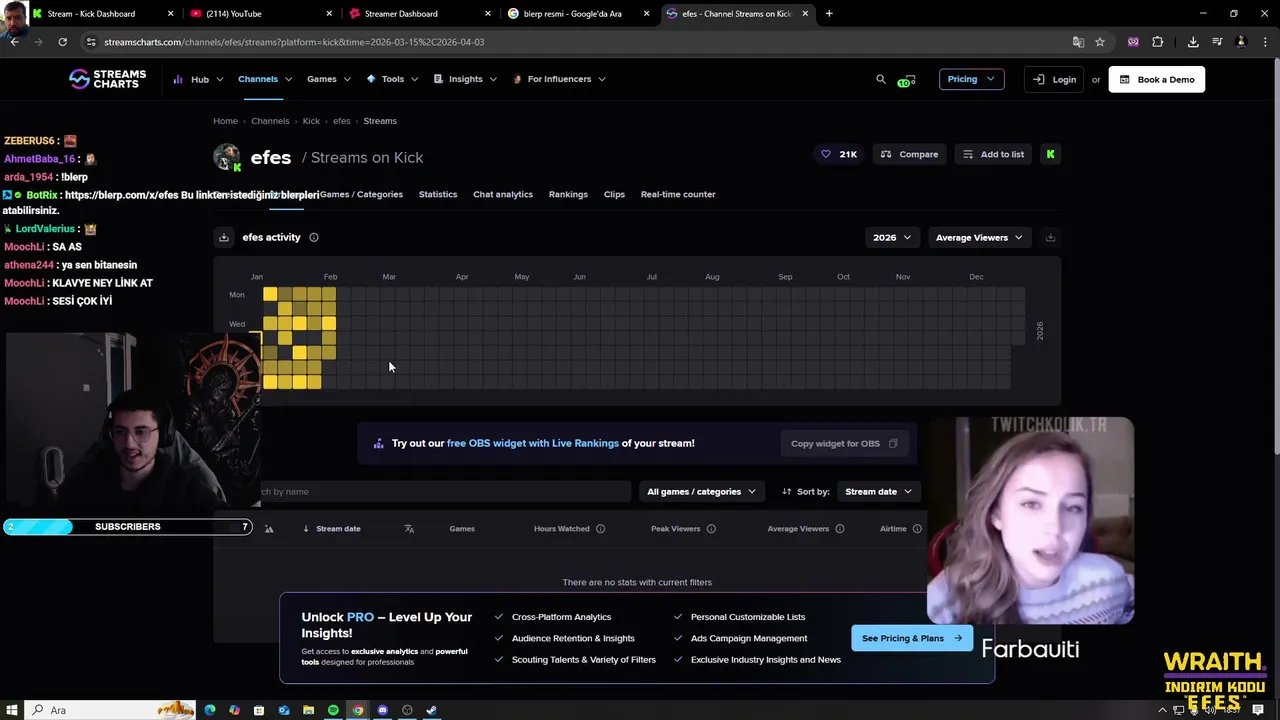Viewport: 1280px width, 720px height.
Task: Click See Pricing & Plans button
Action: coord(912,638)
